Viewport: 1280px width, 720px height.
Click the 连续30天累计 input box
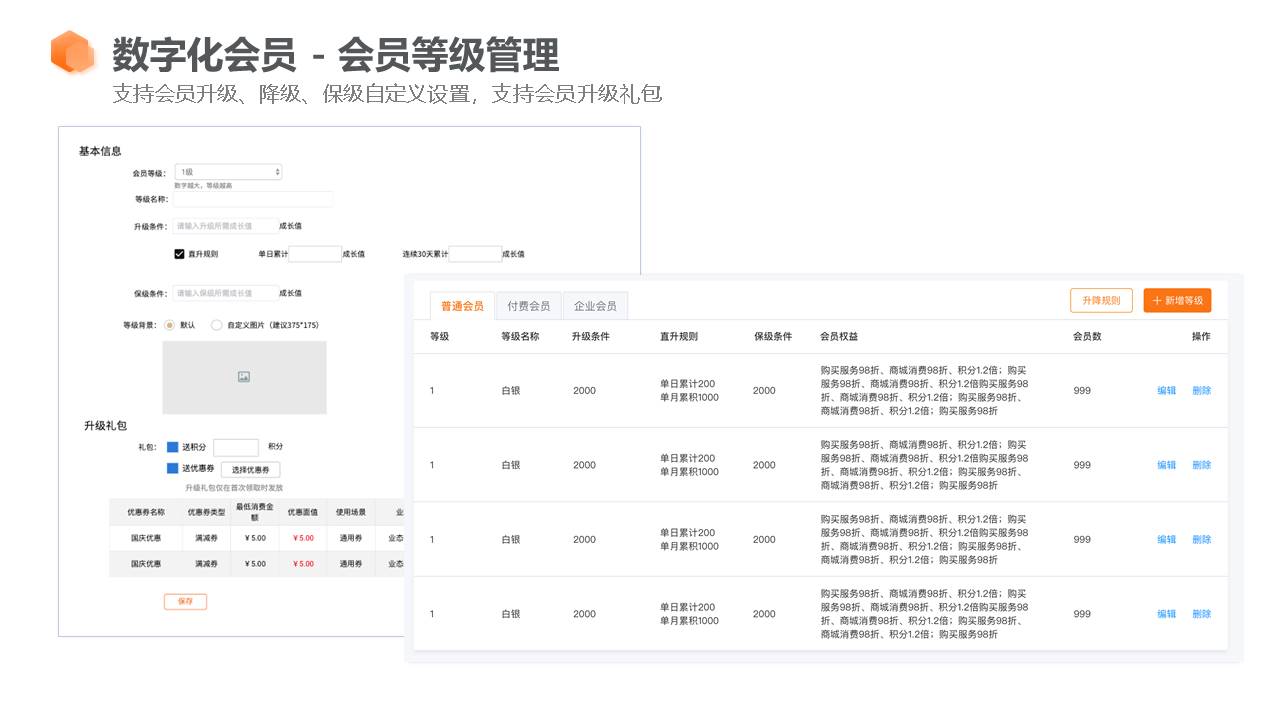(x=475, y=254)
